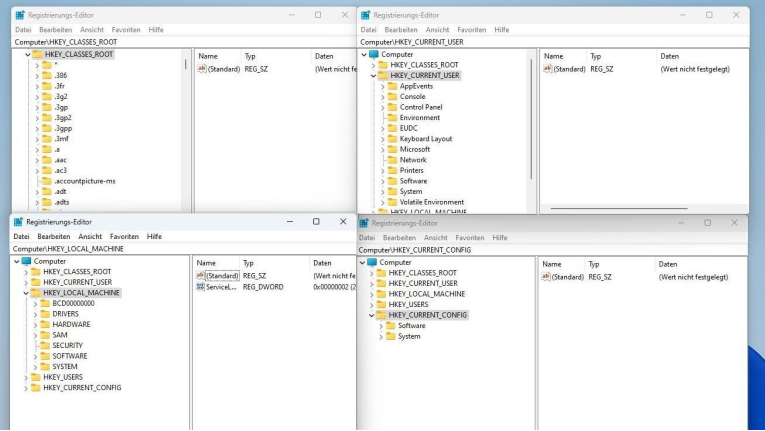Screen dimensions: 765x431
Task: Click tree vertical scrollbar in HKEY_CURRENT_USER window
Action: click(531, 120)
